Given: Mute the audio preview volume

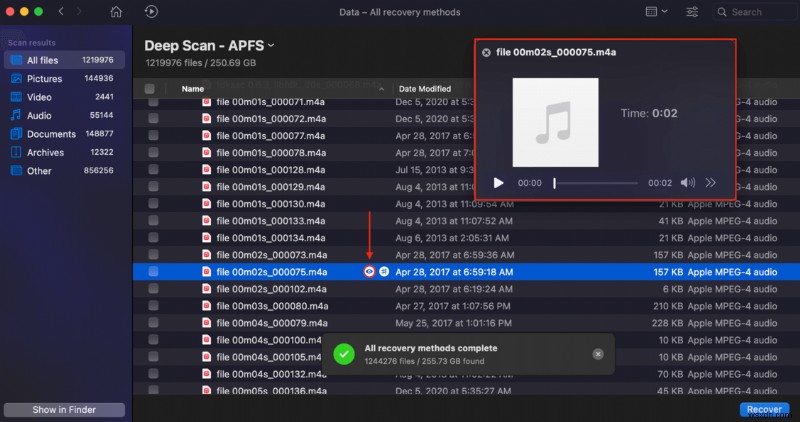Looking at the screenshot, I should pos(688,183).
